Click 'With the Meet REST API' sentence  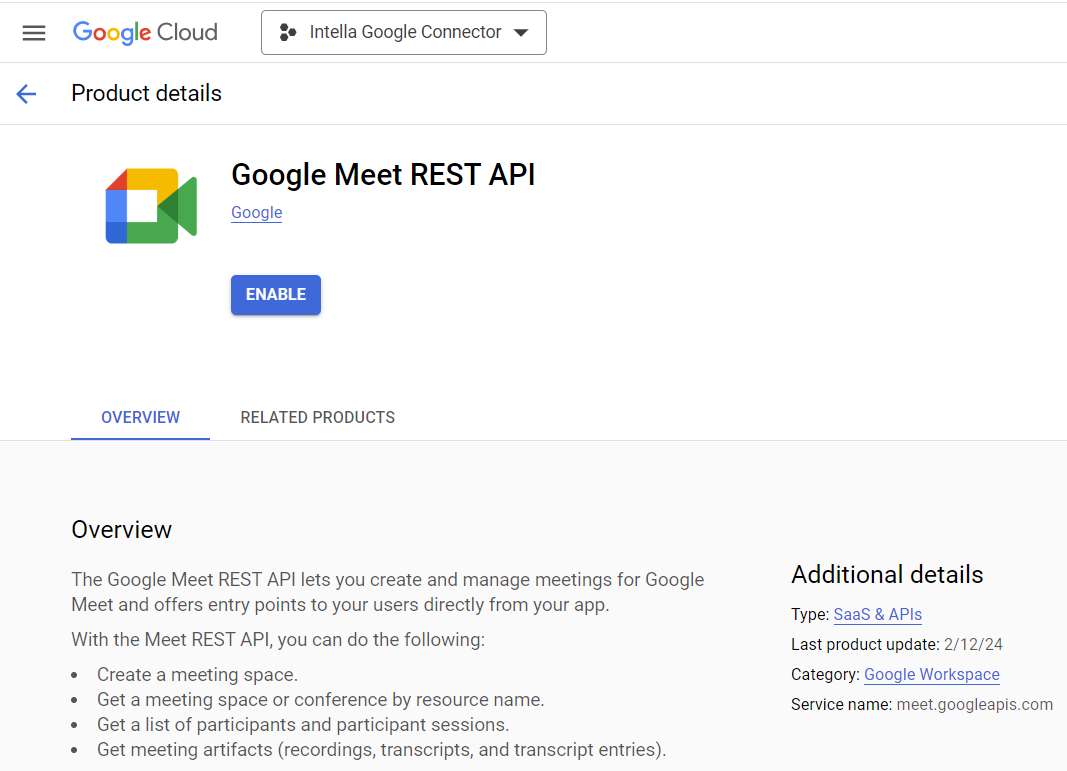(x=278, y=640)
